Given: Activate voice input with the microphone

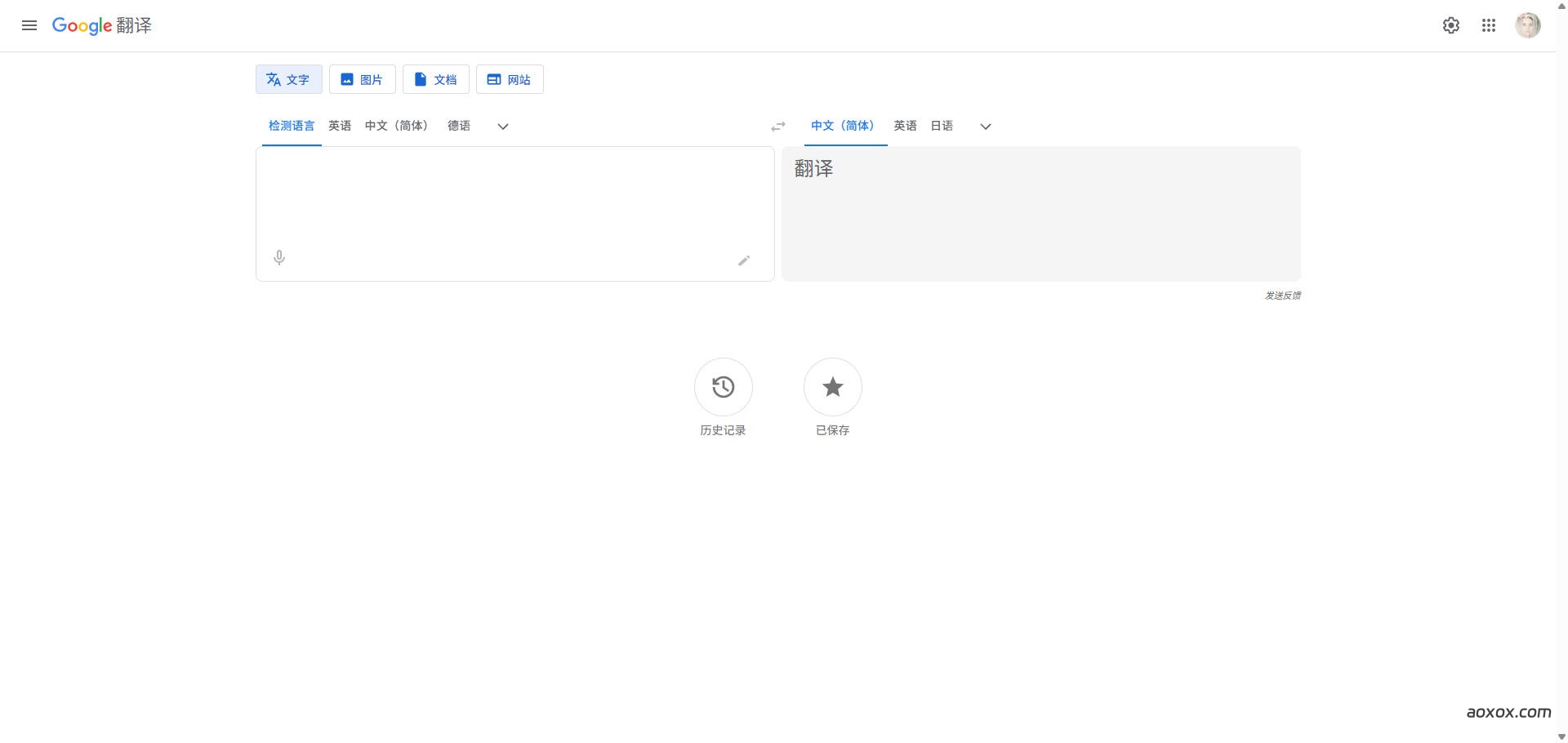Looking at the screenshot, I should point(279,257).
